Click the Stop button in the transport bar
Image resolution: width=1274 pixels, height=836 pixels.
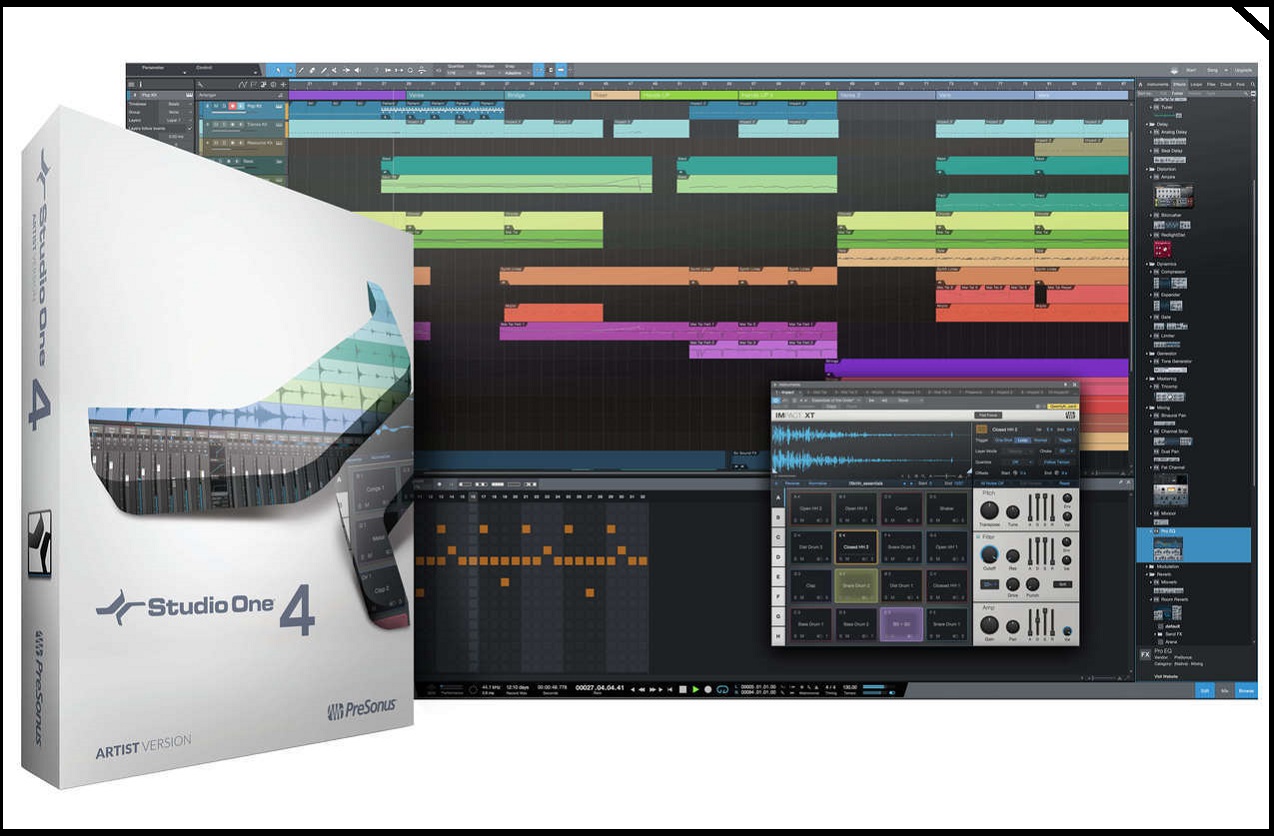(x=683, y=689)
